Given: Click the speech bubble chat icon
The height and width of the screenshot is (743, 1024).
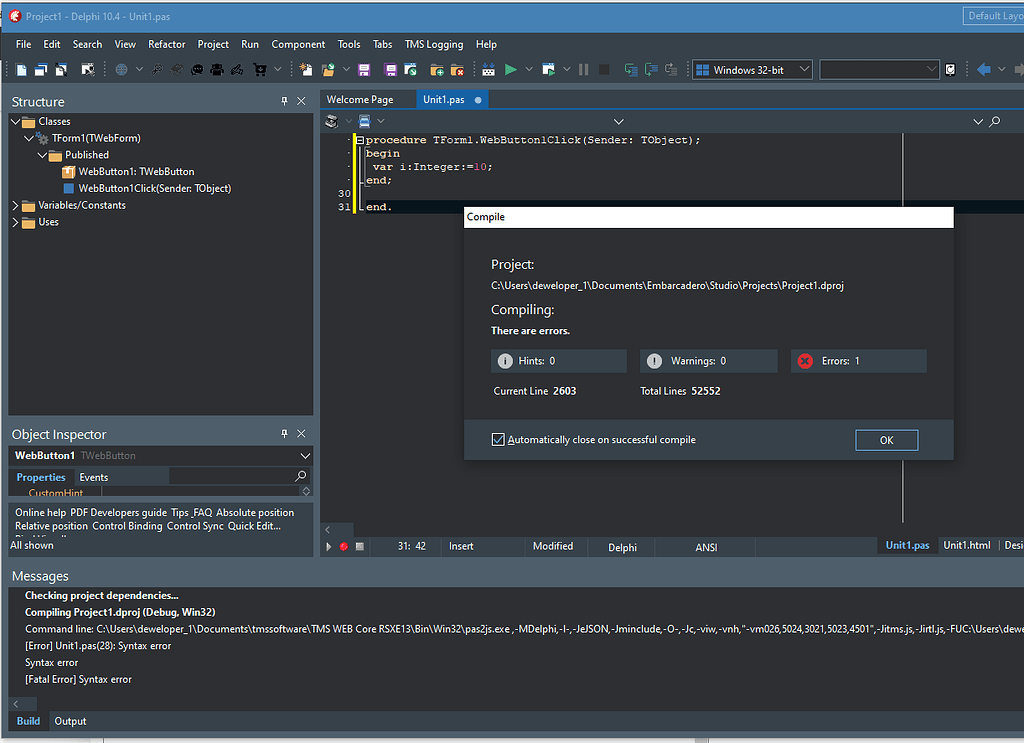Looking at the screenshot, I should click(197, 69).
